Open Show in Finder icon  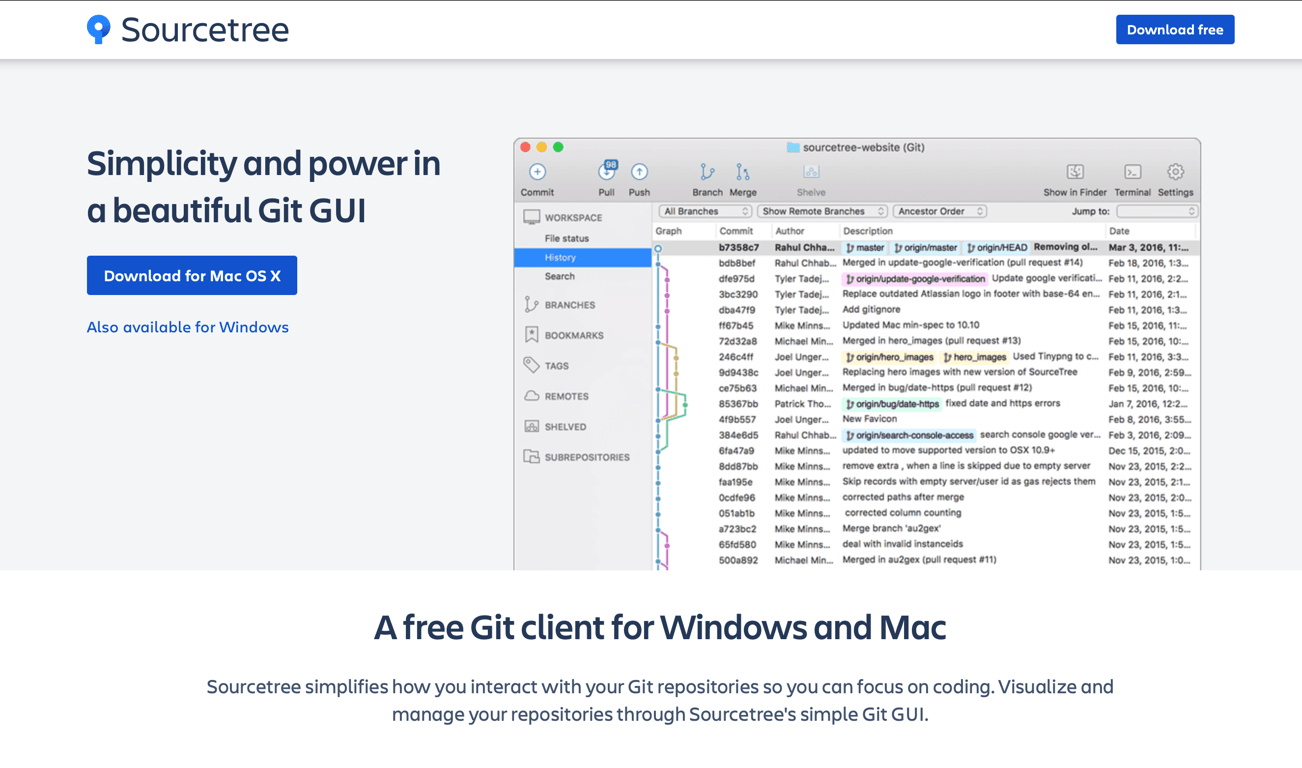pyautogui.click(x=1075, y=172)
